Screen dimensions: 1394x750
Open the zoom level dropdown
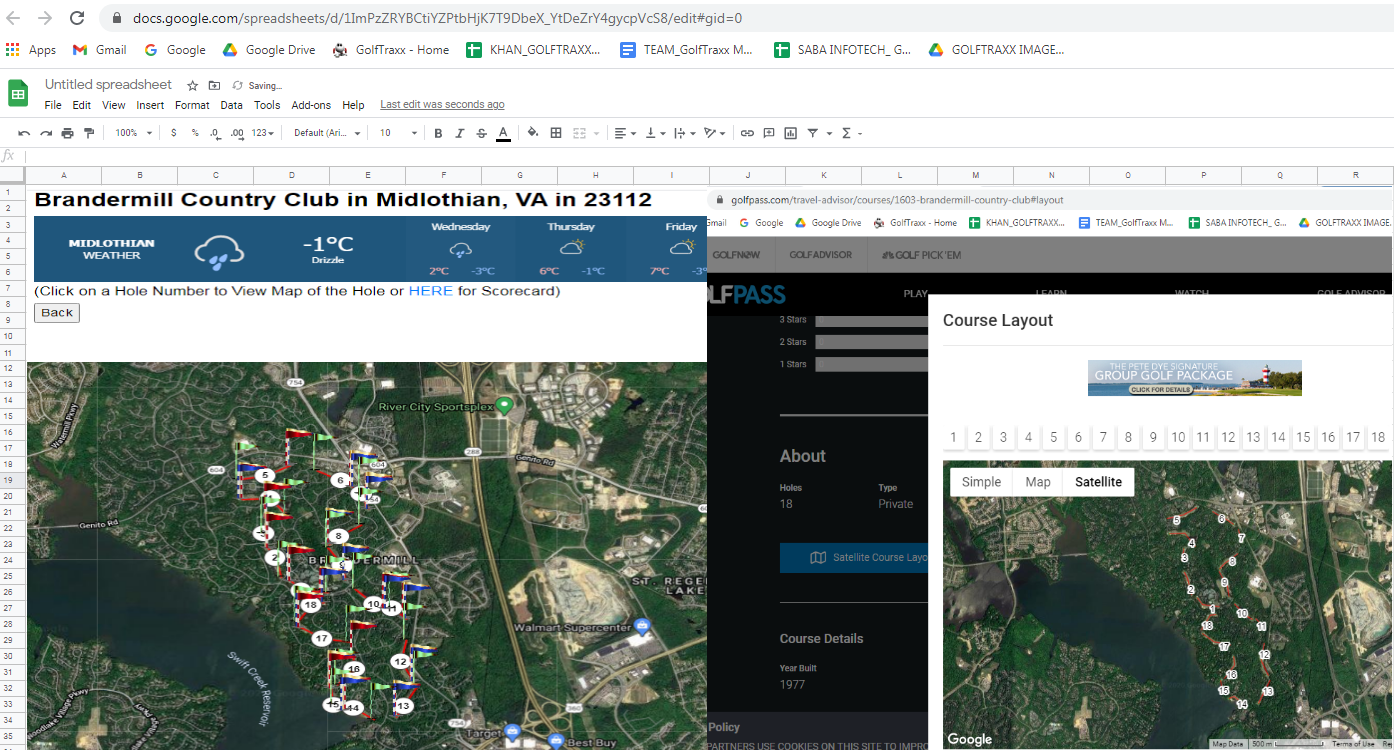133,133
